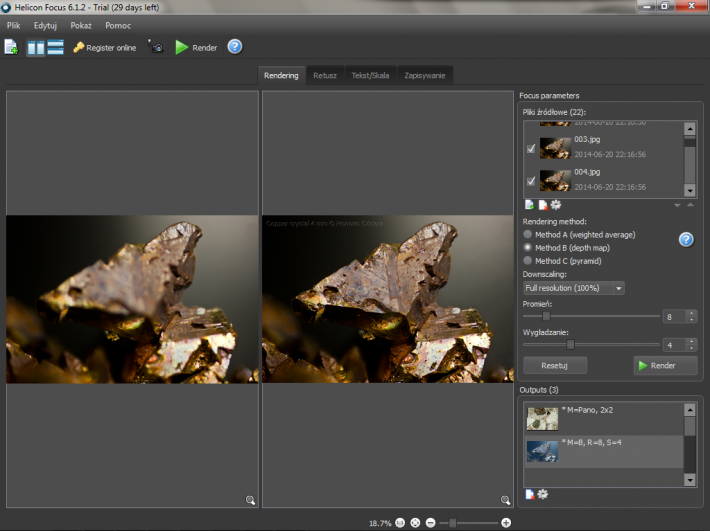This screenshot has height=531, width=710.
Task: Decrease Promień value with down arrow
Action: coord(691,320)
